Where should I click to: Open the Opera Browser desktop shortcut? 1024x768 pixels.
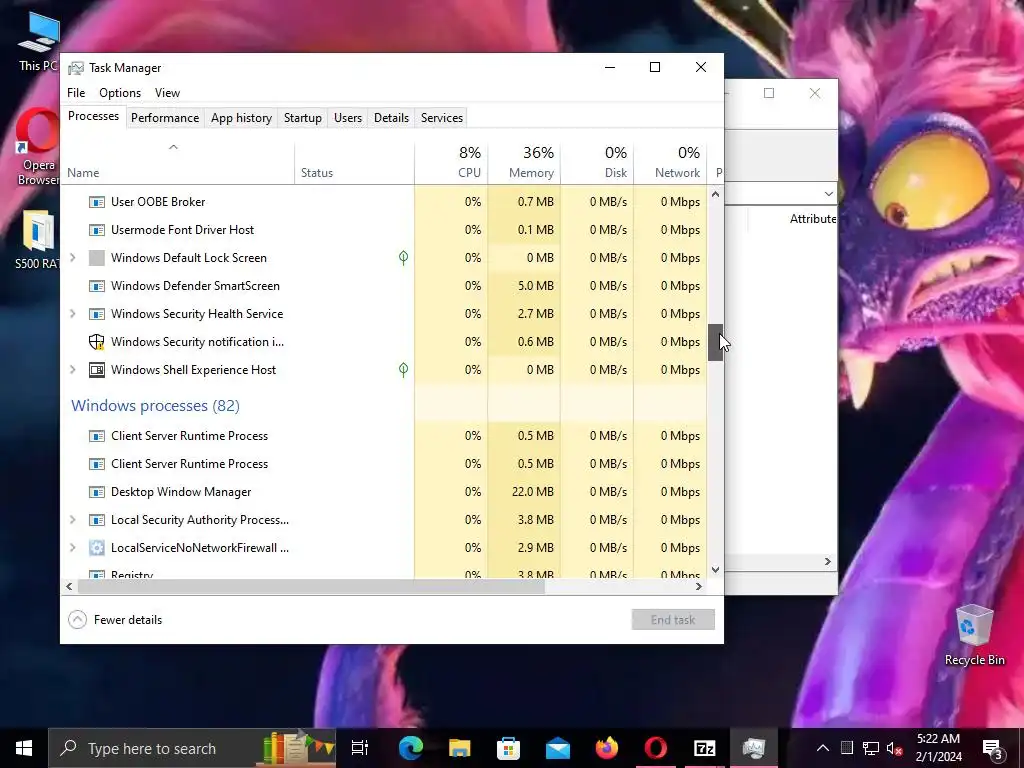pos(38,147)
